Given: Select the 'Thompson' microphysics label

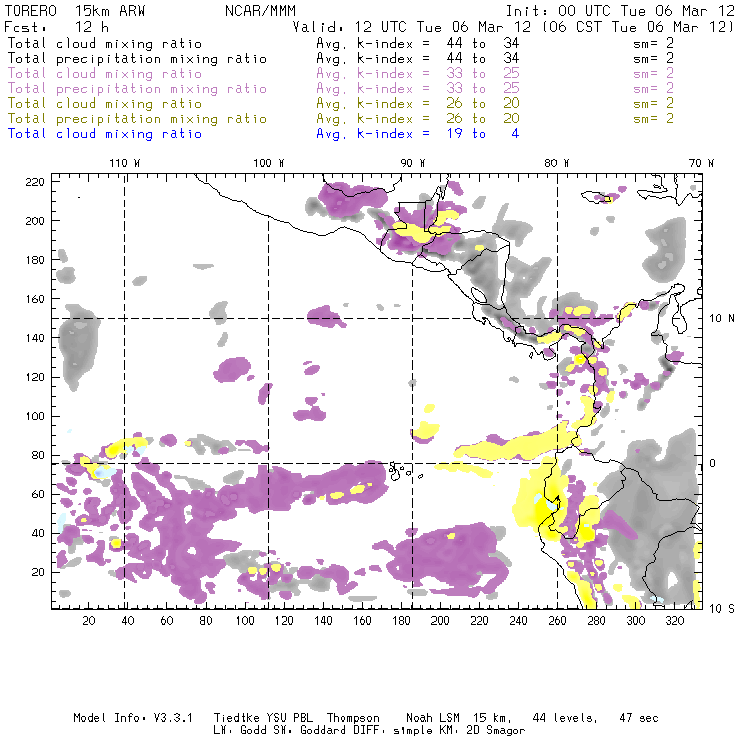Looking at the screenshot, I should (x=353, y=719).
